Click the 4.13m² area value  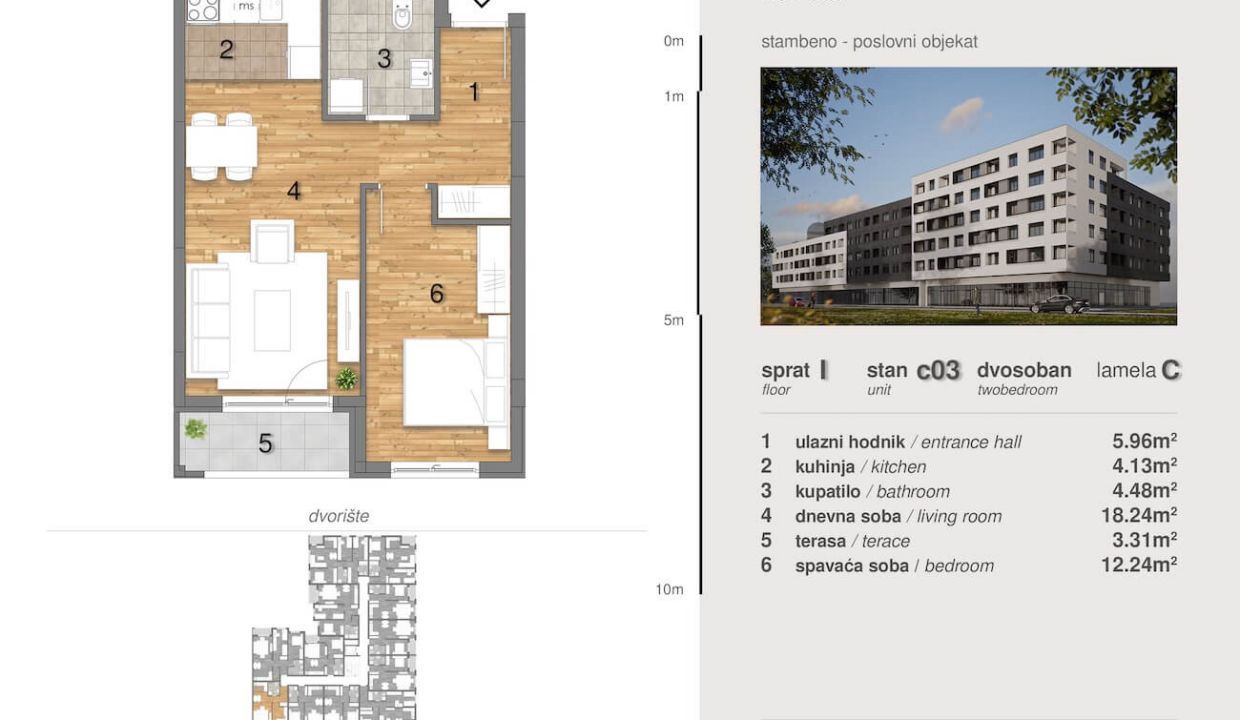tap(1144, 466)
